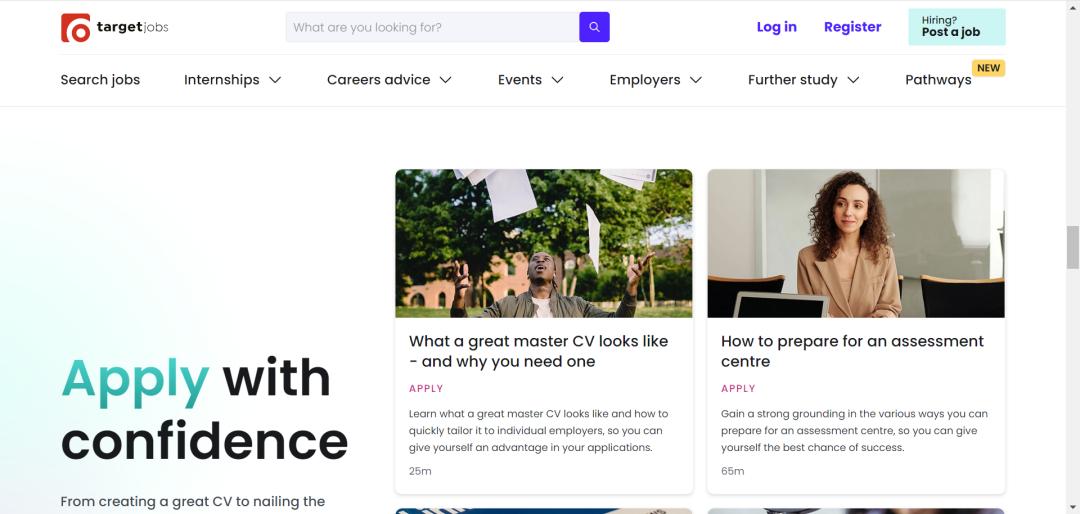Image resolution: width=1080 pixels, height=514 pixels.
Task: Open 'What a great master CV looks like' title
Action: pos(539,351)
